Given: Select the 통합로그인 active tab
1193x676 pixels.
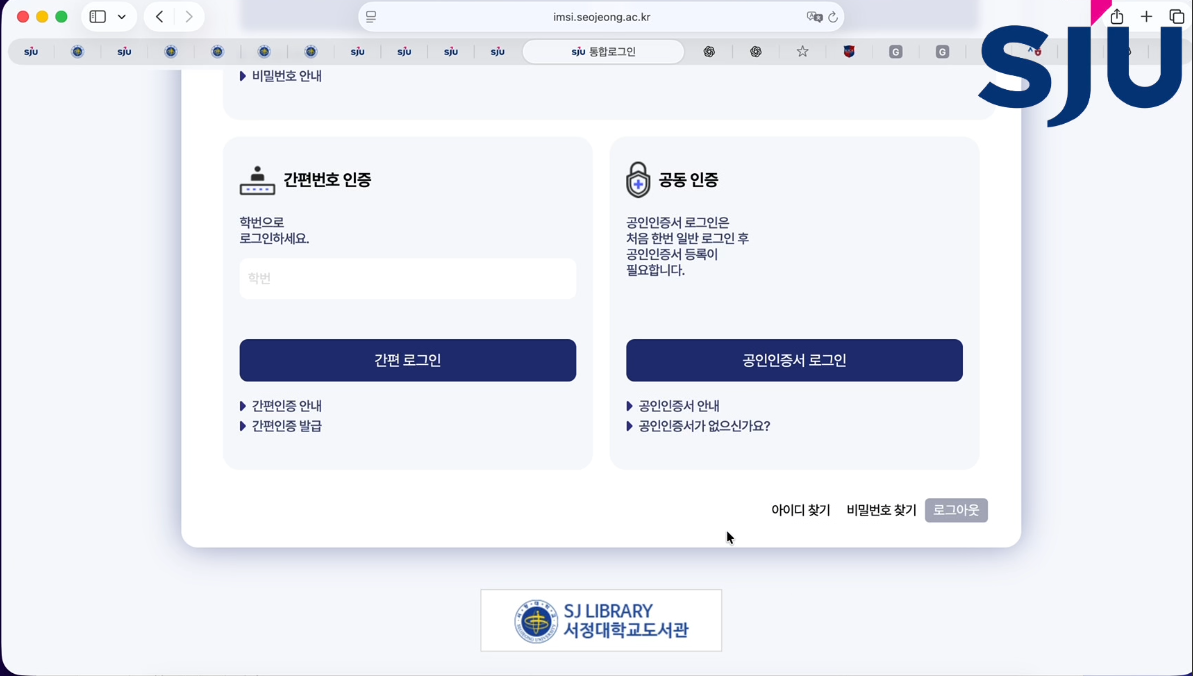Looking at the screenshot, I should [603, 52].
